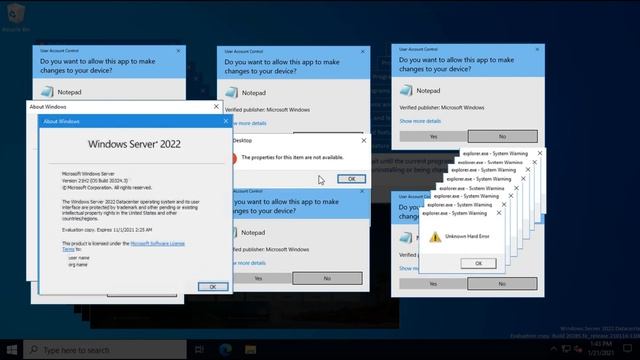Click 'The properties for this item are not available' text

(292, 157)
